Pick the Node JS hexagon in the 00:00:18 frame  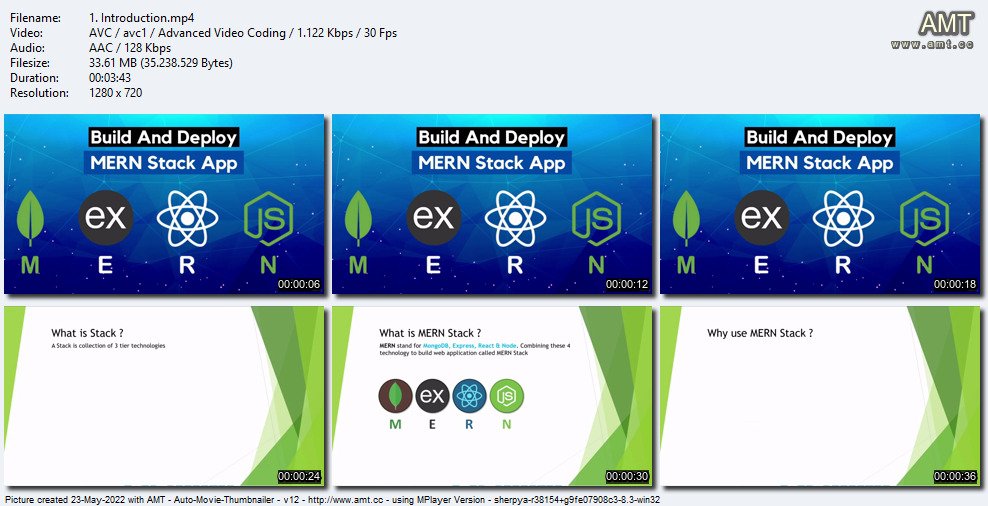[924, 219]
